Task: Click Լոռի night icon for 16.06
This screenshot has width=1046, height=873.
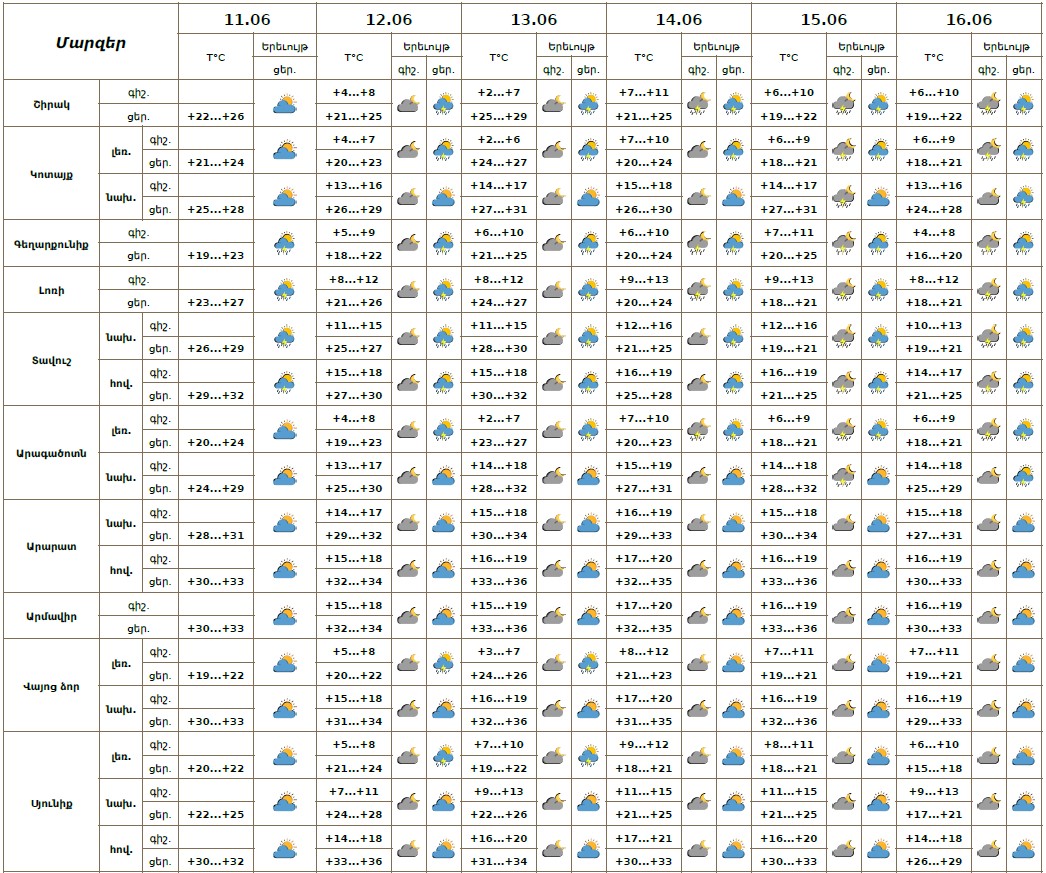Action: pos(989,290)
